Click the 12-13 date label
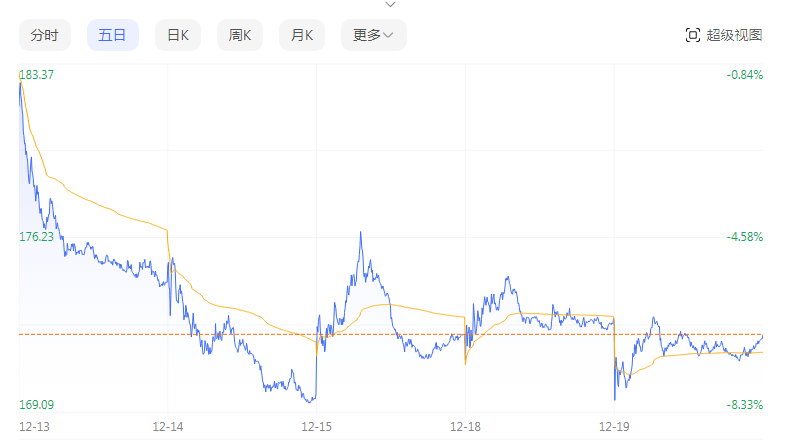Screen dimensions: 787x444 (33, 427)
